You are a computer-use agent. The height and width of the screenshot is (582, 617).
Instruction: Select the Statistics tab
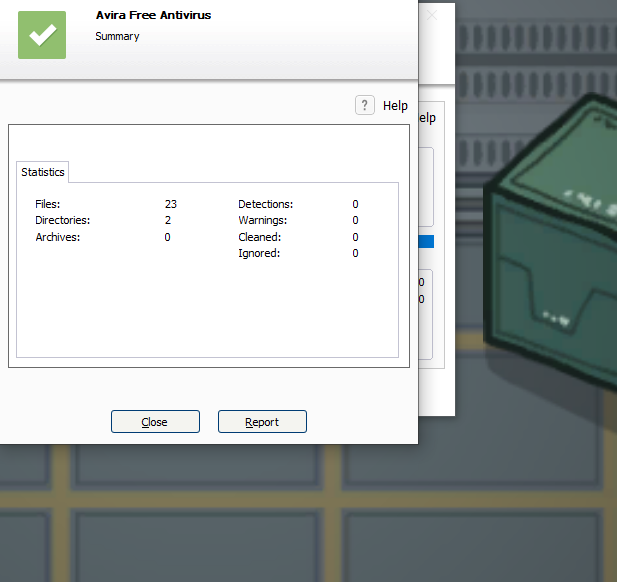click(x=43, y=172)
